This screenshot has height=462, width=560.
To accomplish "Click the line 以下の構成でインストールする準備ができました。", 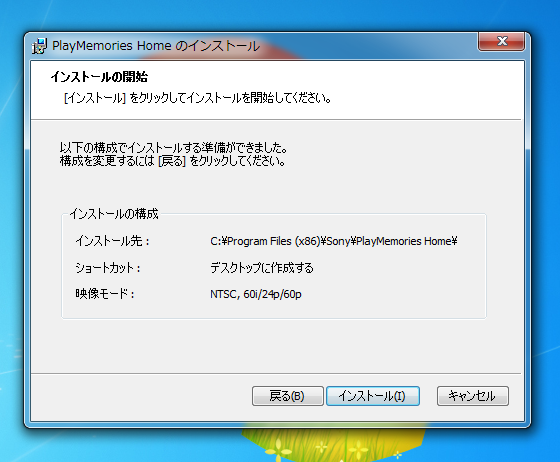I will point(174,147).
